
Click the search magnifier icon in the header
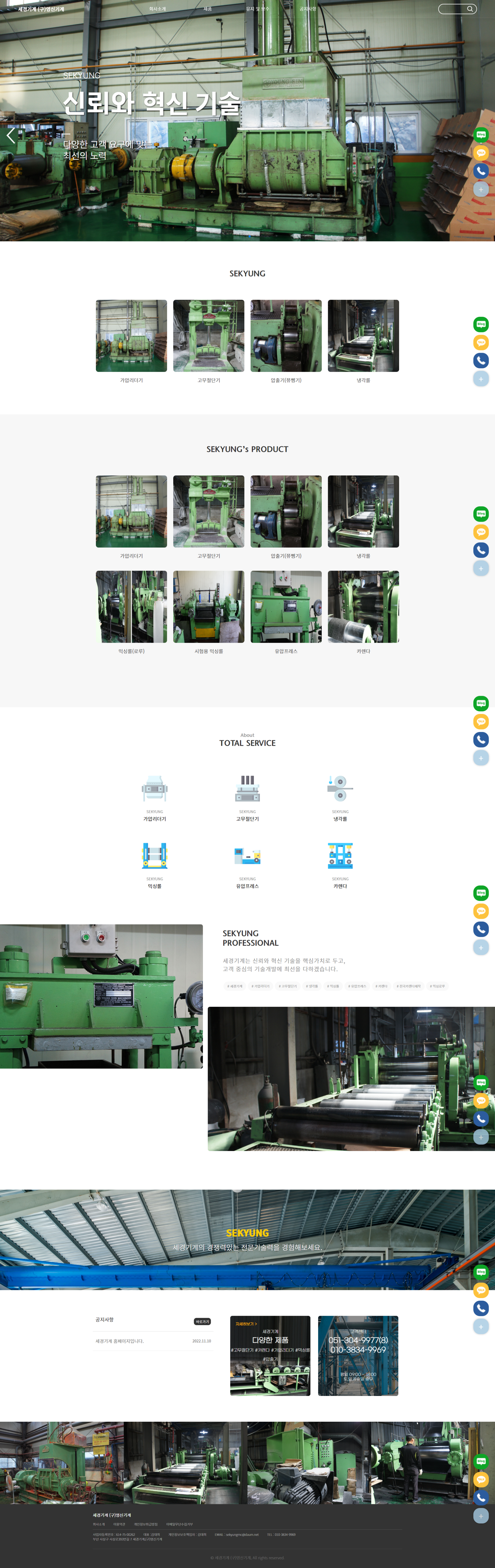(x=470, y=9)
